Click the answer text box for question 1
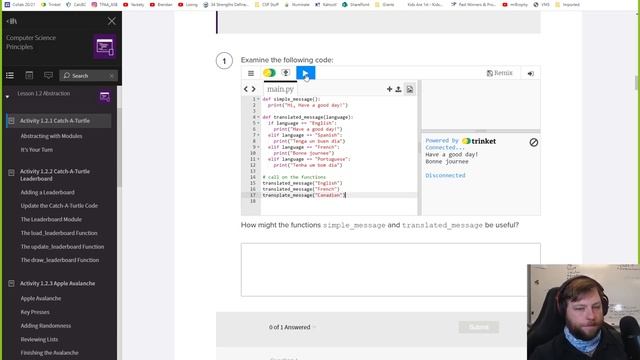This screenshot has height=360, width=640. point(391,270)
